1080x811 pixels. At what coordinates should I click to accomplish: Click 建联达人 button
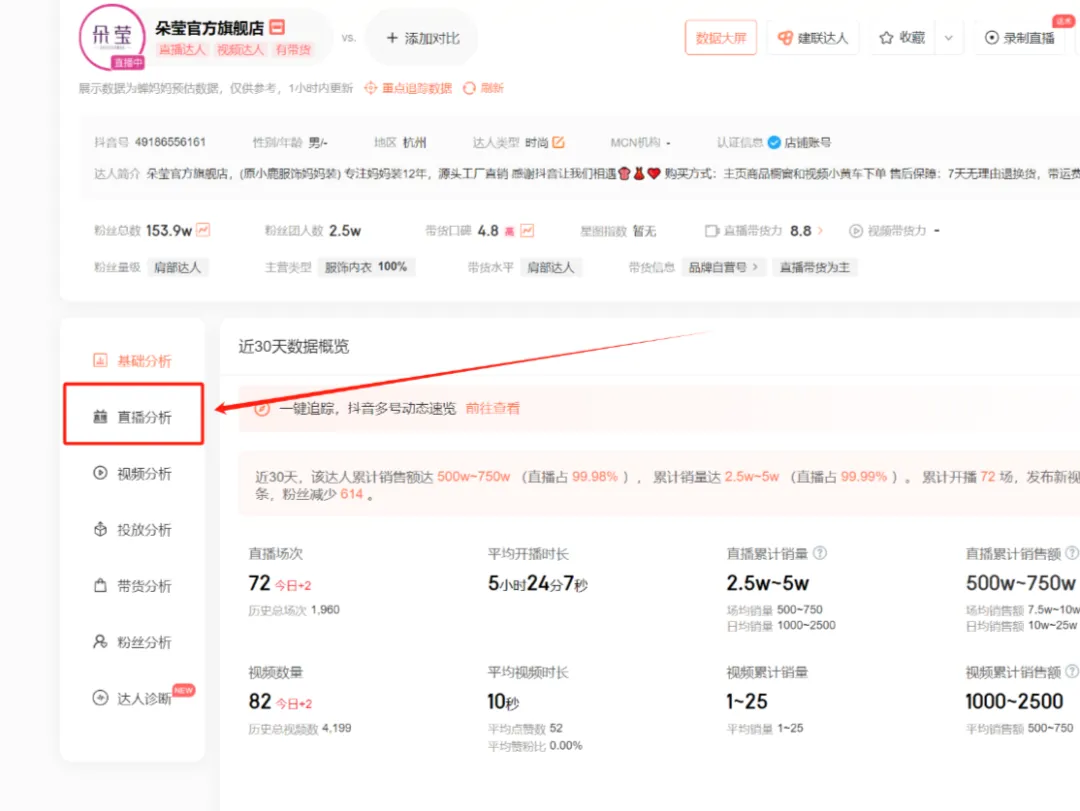(812, 38)
